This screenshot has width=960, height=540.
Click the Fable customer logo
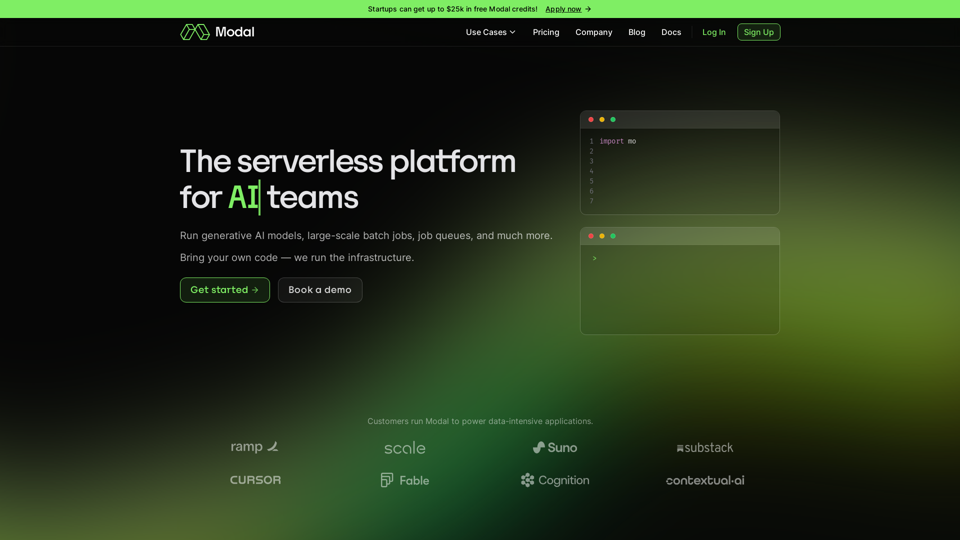point(405,480)
